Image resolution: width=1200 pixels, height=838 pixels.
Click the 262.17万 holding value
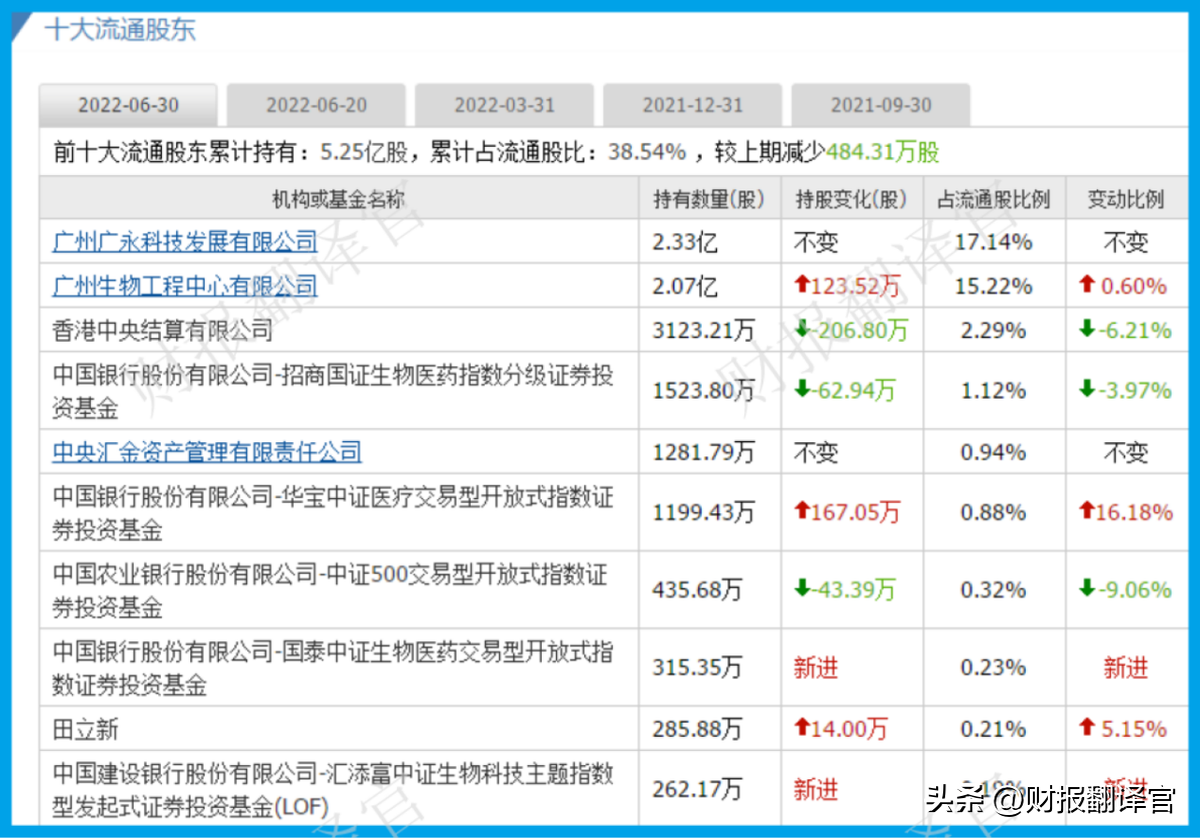tap(697, 790)
